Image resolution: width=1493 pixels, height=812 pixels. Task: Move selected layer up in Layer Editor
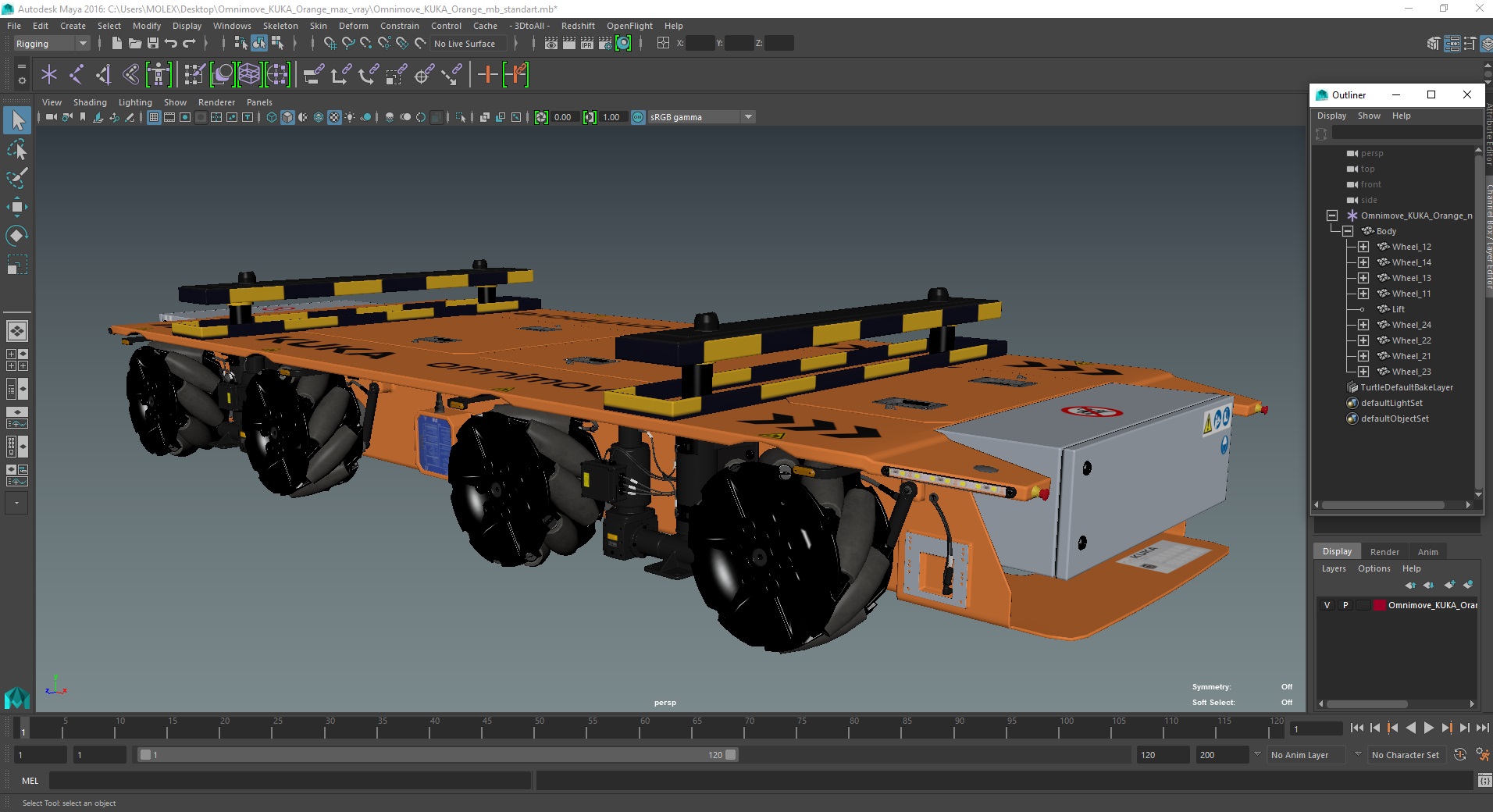tap(1410, 585)
